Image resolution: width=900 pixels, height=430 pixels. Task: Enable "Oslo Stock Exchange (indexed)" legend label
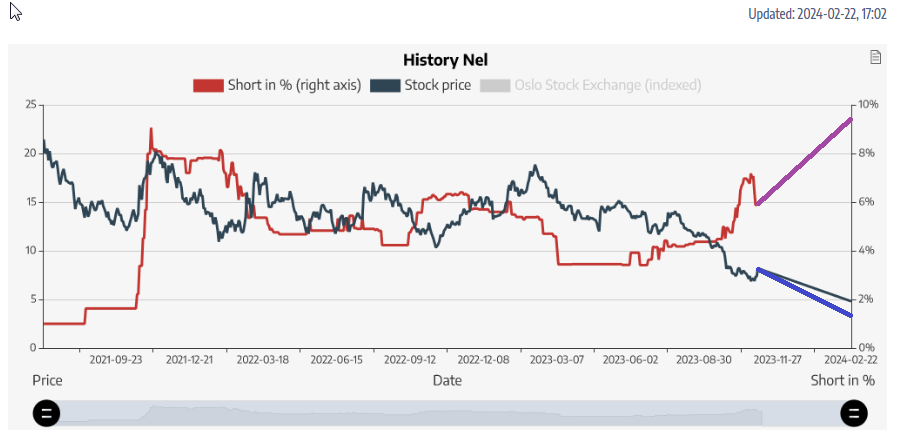607,85
